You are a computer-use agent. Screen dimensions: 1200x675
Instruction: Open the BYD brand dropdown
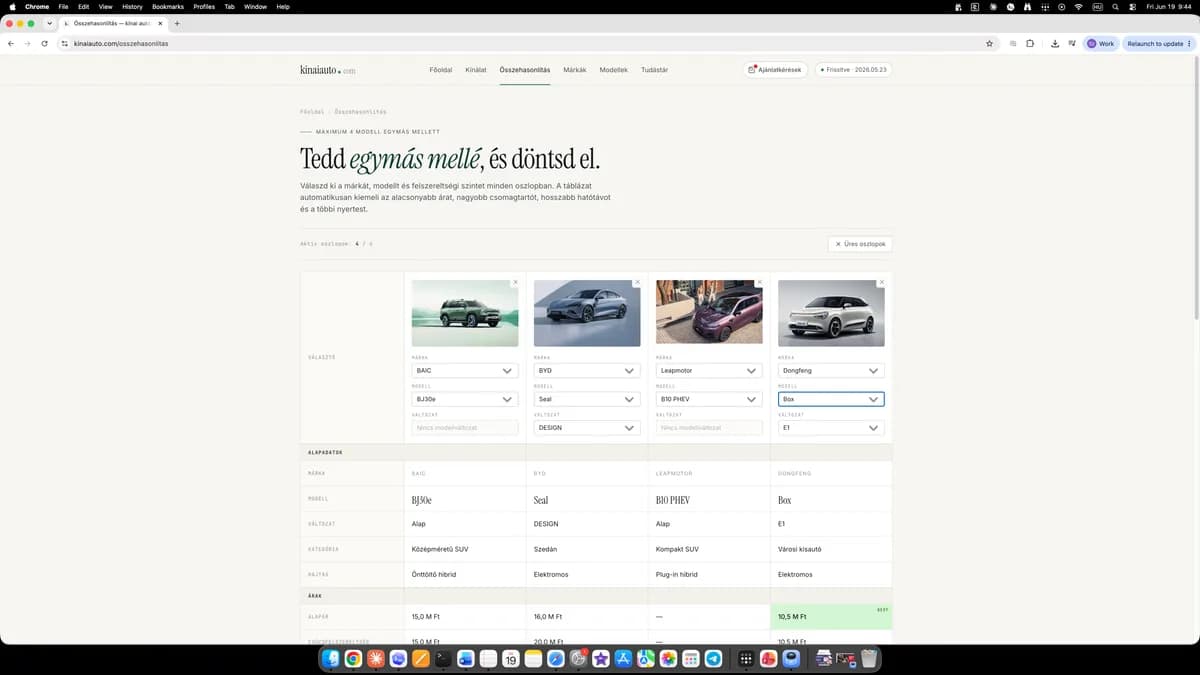[x=587, y=370]
